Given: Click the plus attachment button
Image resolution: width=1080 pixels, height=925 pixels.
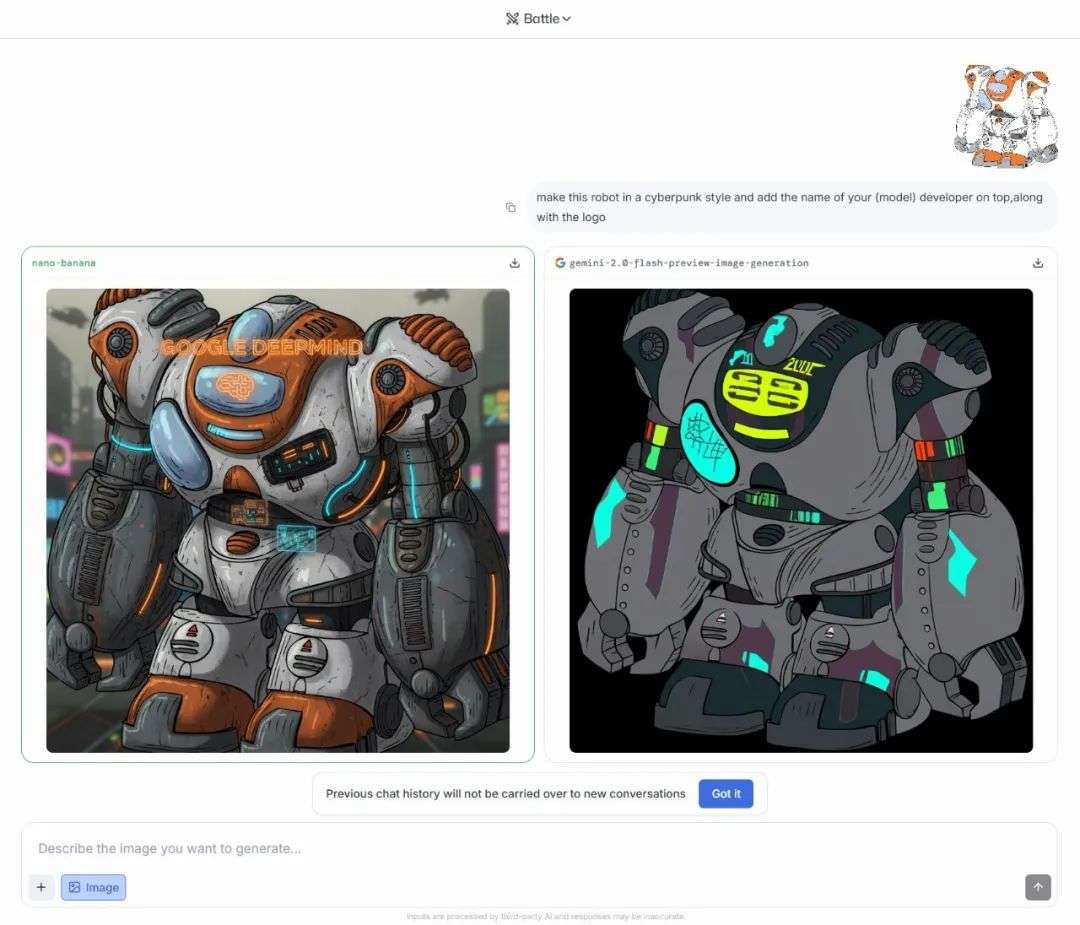Looking at the screenshot, I should (x=41, y=887).
